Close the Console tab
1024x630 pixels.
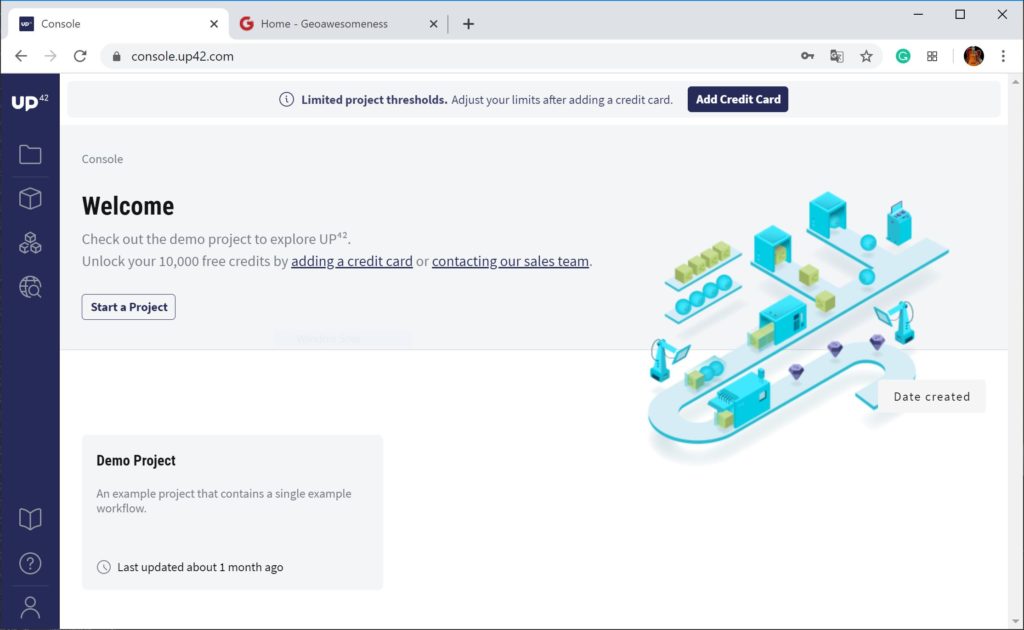coord(214,24)
